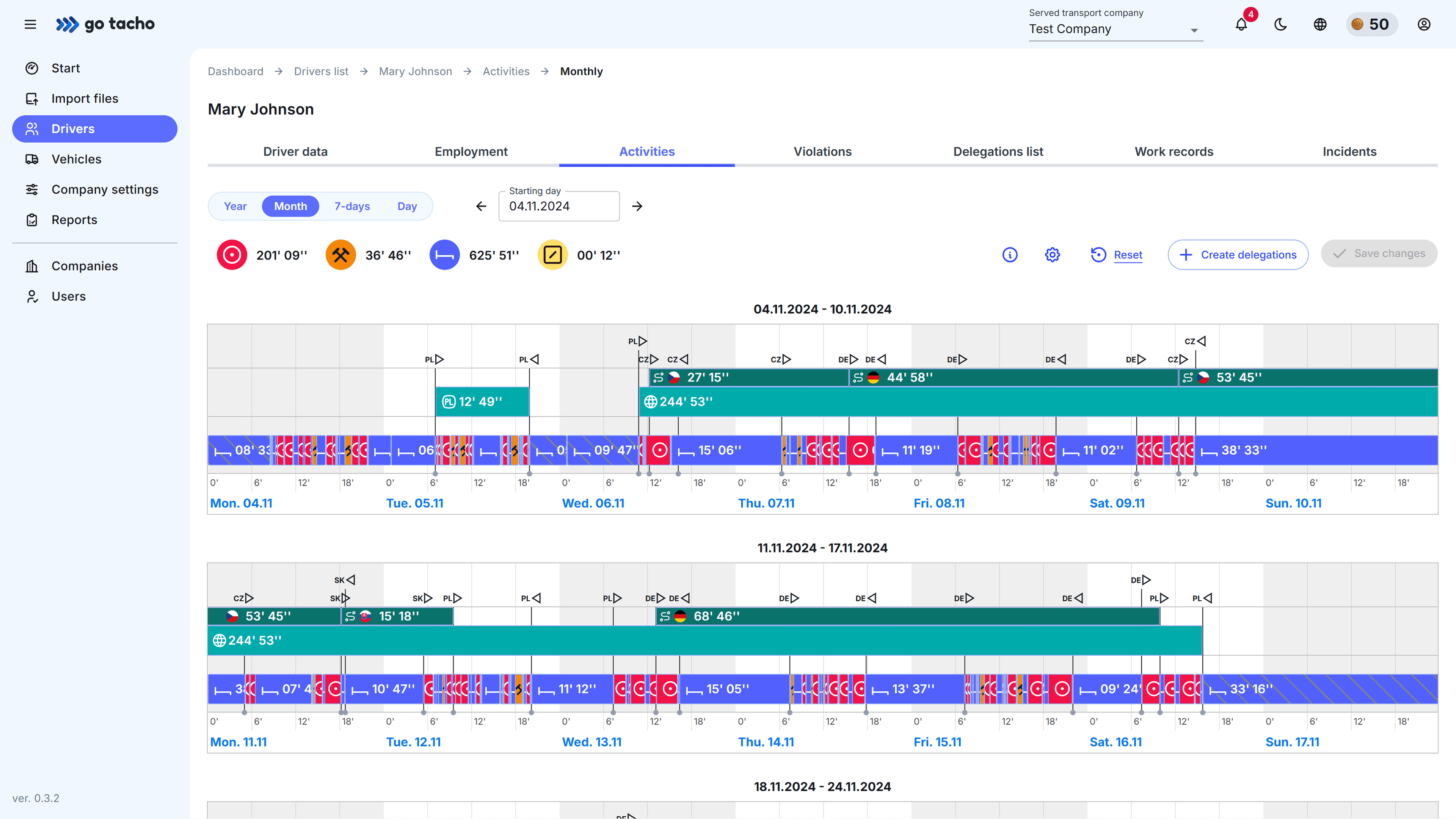Screen dimensions: 1456x819
Task: Switch to the Year view
Action: click(235, 206)
